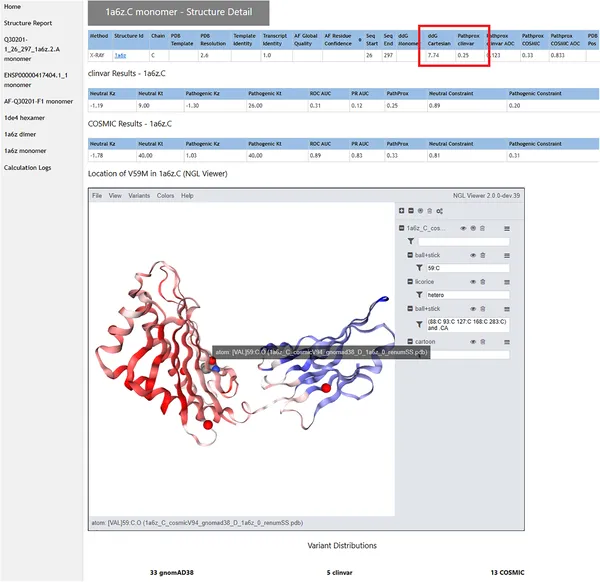Delete the 59:C ball+stick representation

[x=483, y=255]
